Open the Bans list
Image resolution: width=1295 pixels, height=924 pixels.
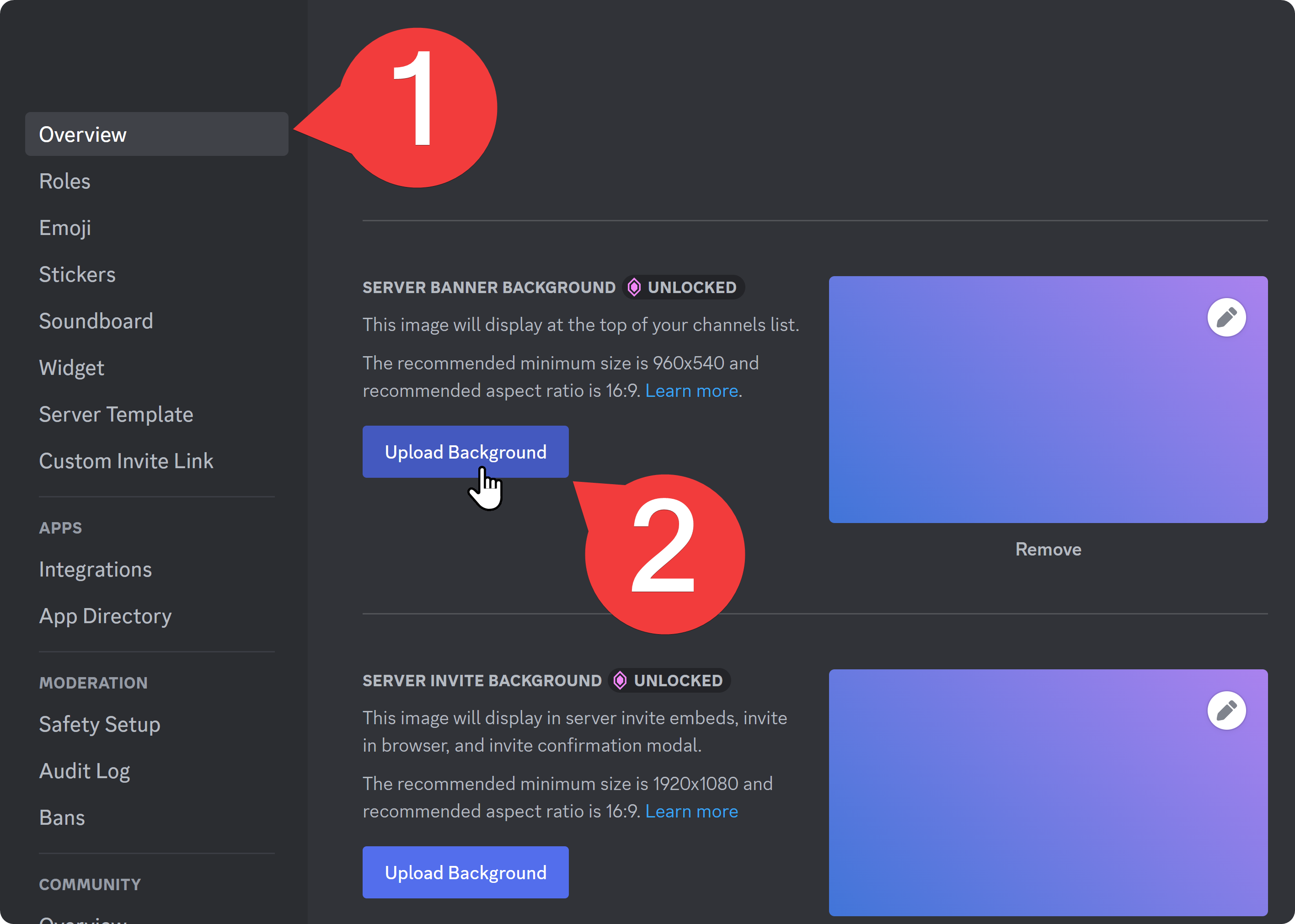[61, 817]
